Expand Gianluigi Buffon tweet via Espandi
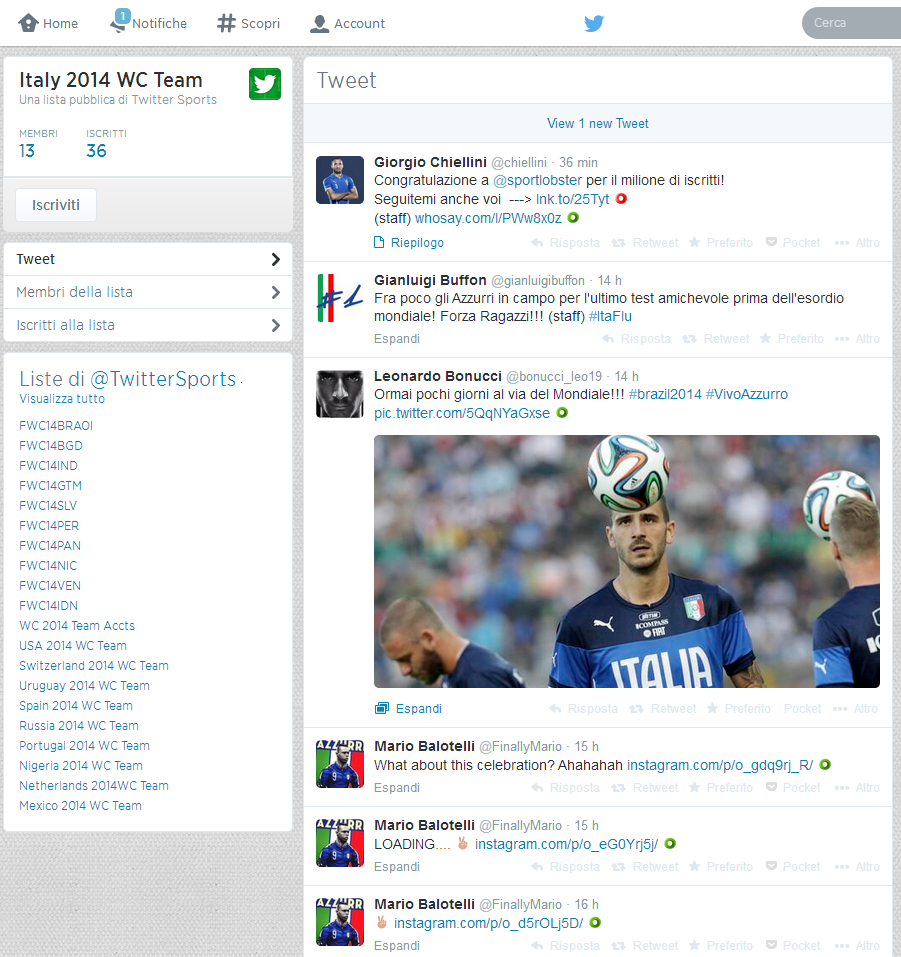This screenshot has width=901, height=957. tap(397, 339)
